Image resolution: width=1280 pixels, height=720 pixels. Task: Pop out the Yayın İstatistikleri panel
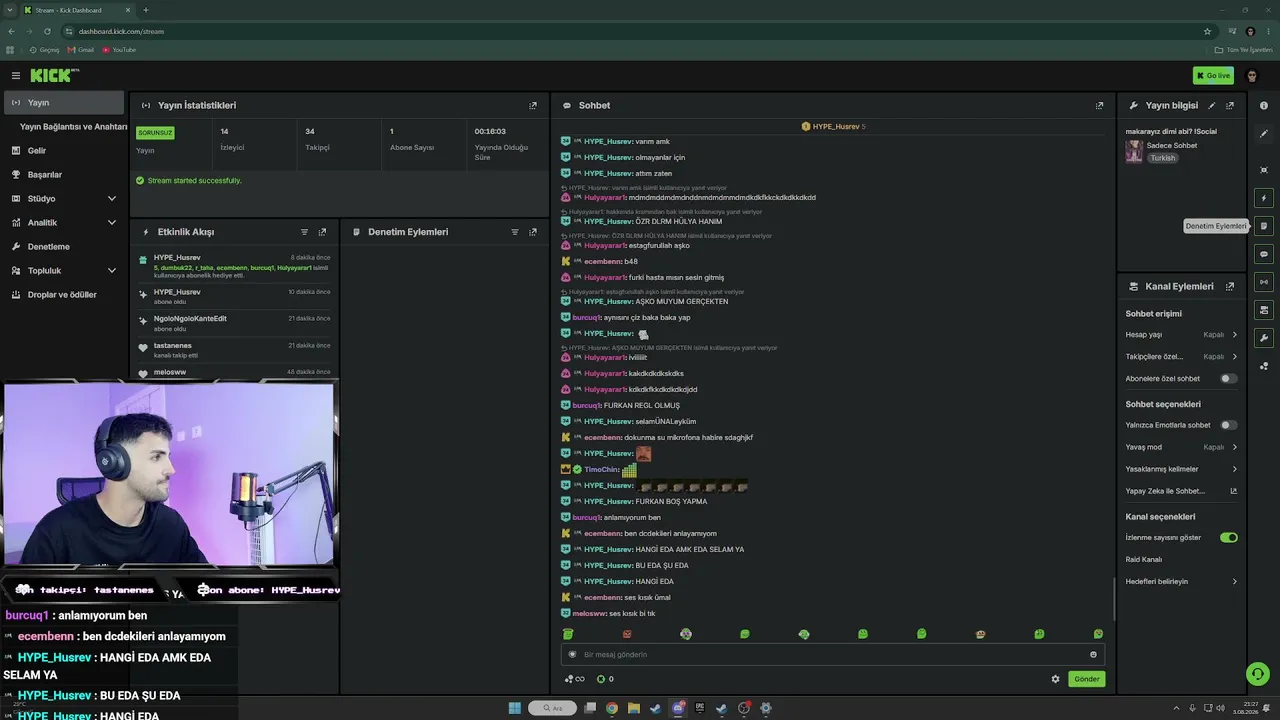click(533, 105)
